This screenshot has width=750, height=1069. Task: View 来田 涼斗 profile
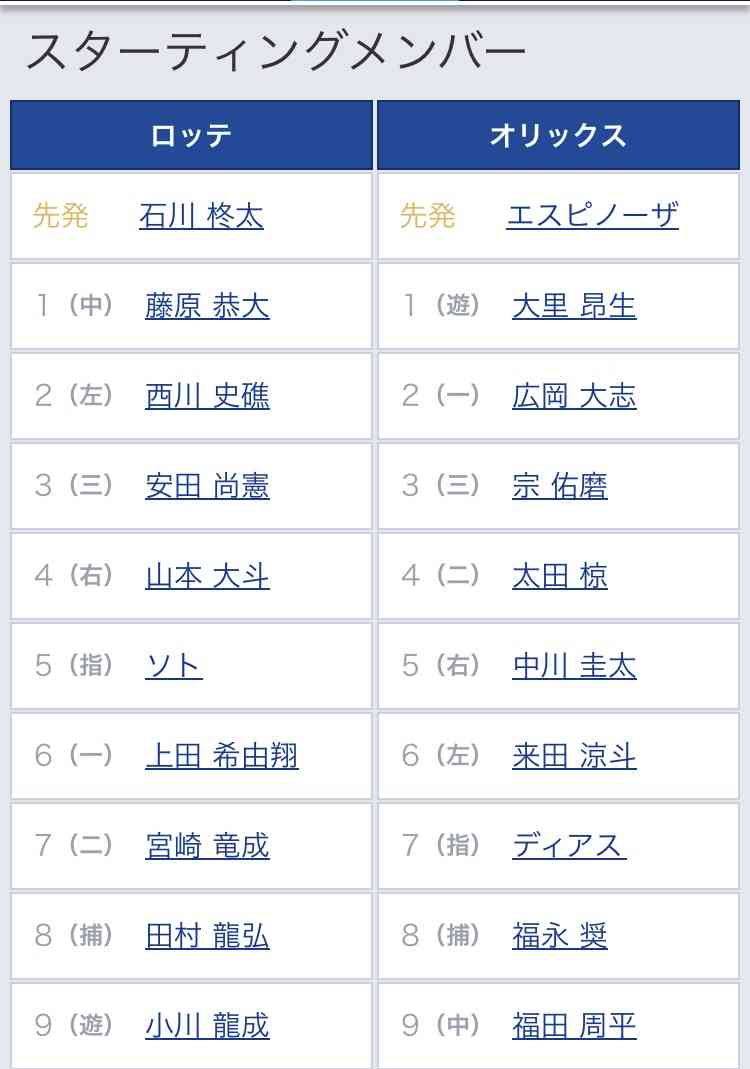574,755
